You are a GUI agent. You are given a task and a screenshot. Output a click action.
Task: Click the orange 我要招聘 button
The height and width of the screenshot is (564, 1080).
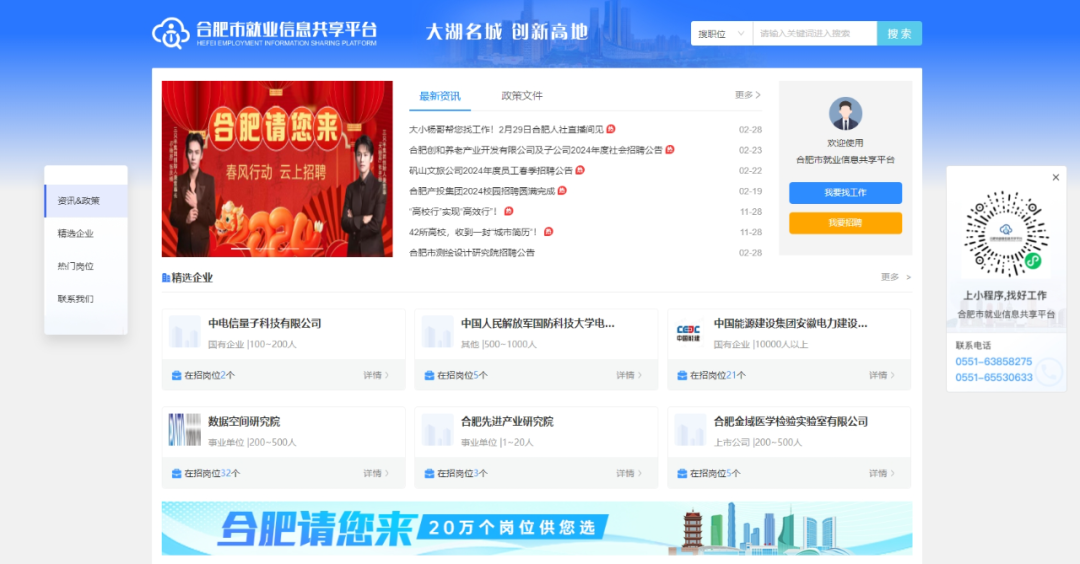[845, 223]
